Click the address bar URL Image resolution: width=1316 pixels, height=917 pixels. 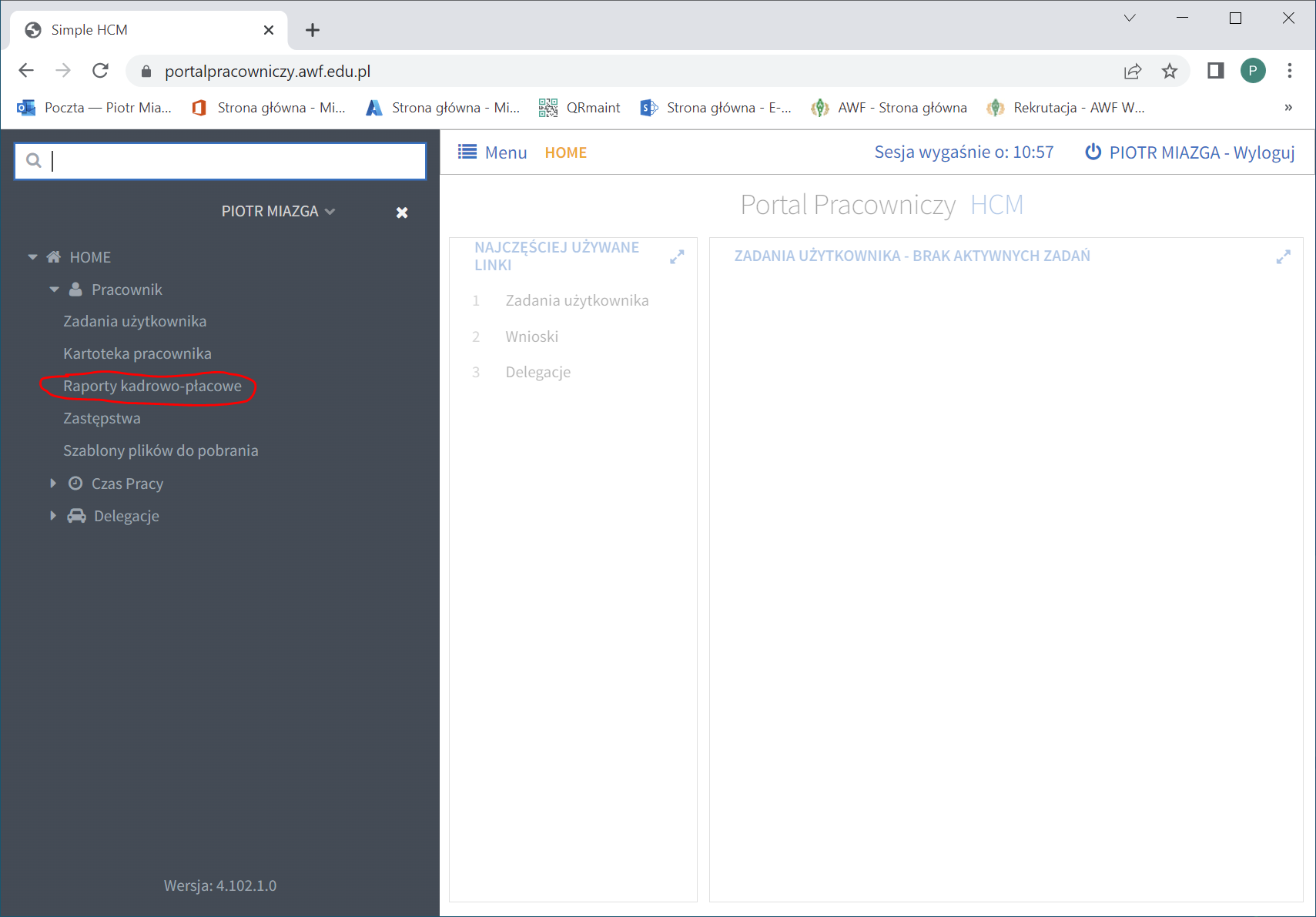pos(267,72)
